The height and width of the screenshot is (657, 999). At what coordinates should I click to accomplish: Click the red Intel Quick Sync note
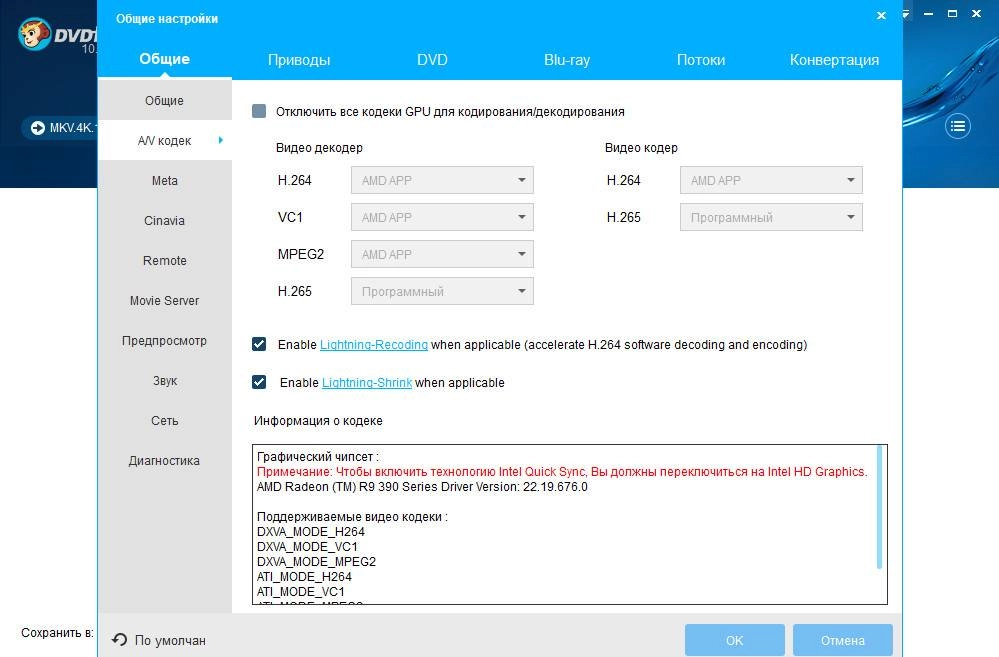(562, 472)
